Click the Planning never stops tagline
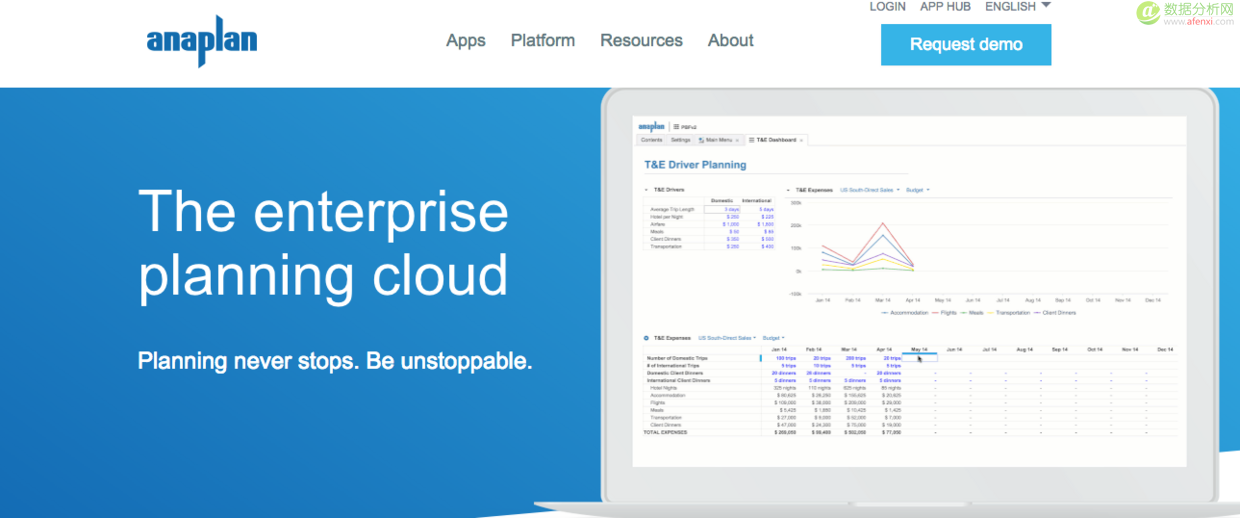Viewport: 1240px width, 518px height. 335,360
